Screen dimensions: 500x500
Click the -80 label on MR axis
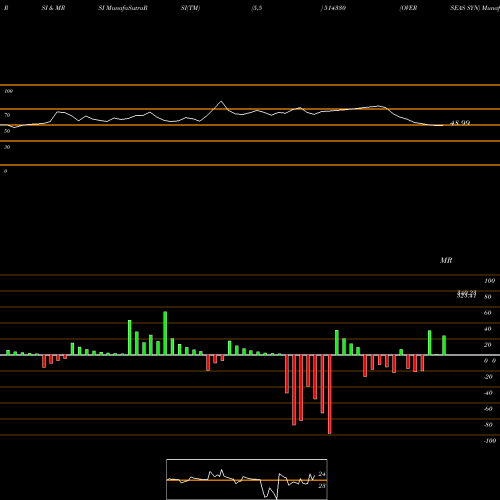coord(488,425)
